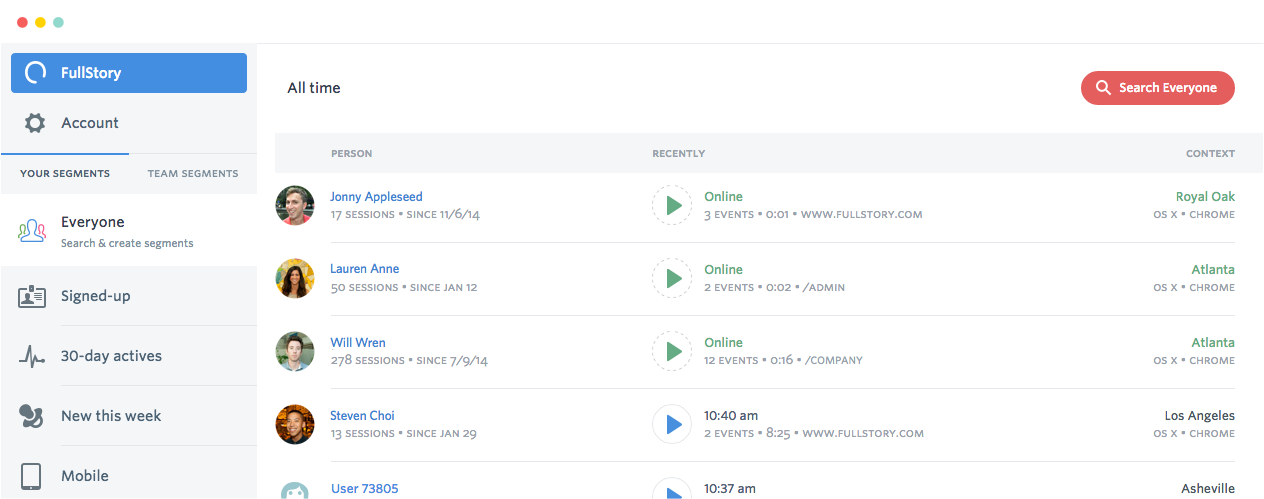Switch to the Your Segments tab
This screenshot has height=499, width=1264.
65,174
